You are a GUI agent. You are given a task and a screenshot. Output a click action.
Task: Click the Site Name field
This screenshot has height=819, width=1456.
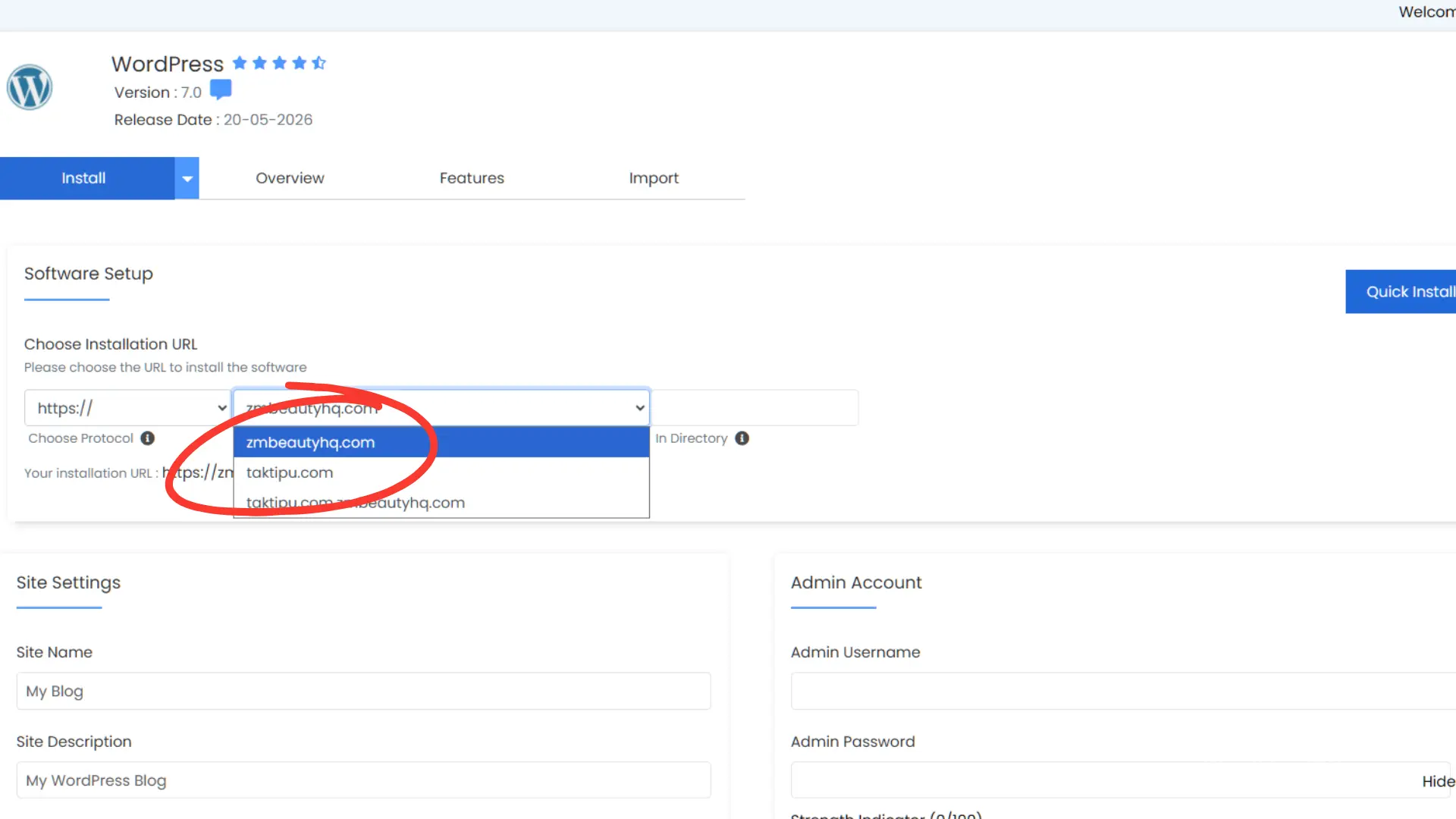(x=364, y=691)
